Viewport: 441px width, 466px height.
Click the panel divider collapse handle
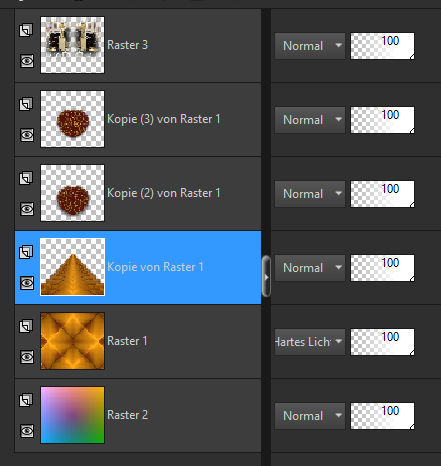tap(266, 277)
